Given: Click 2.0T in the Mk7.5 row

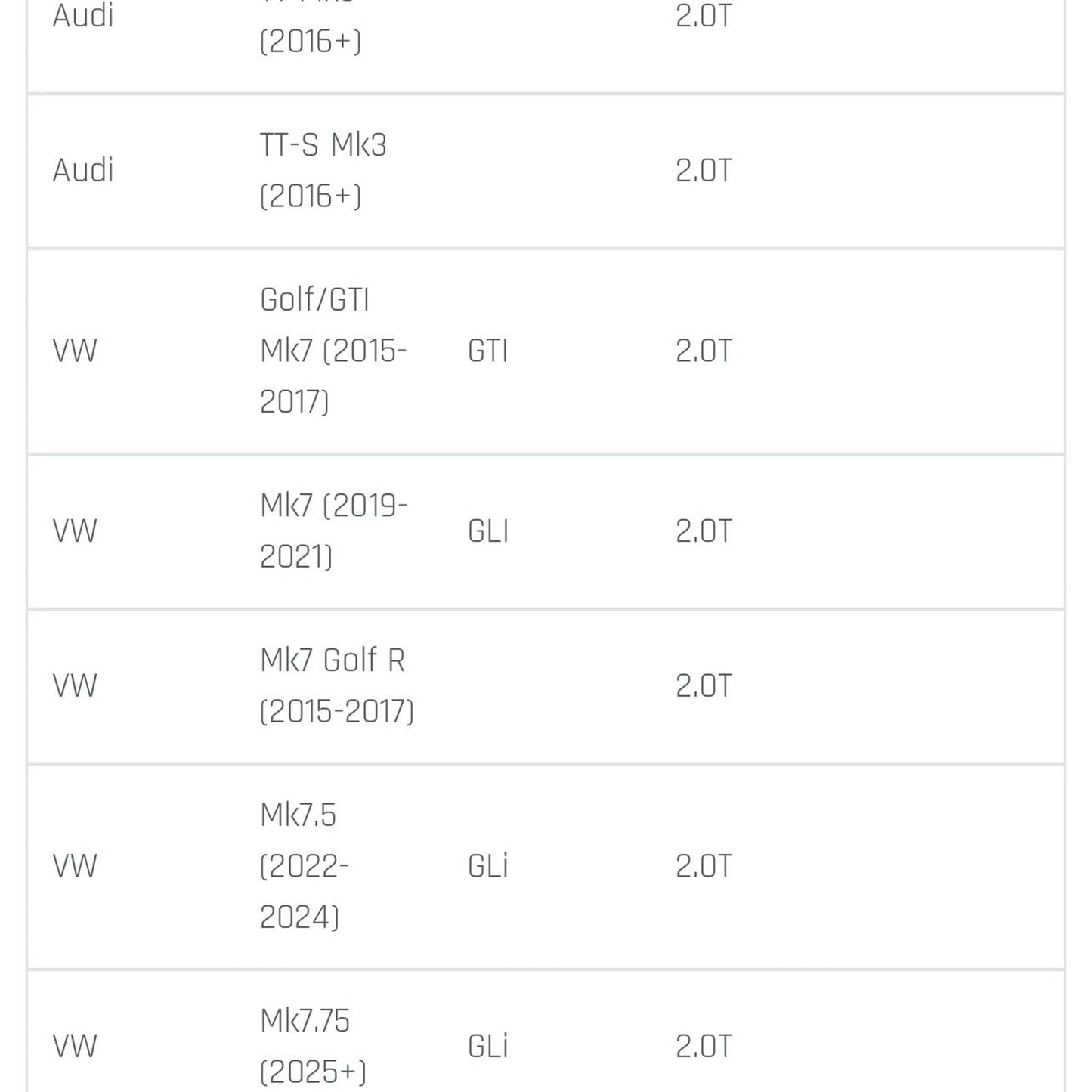Looking at the screenshot, I should coord(704,866).
